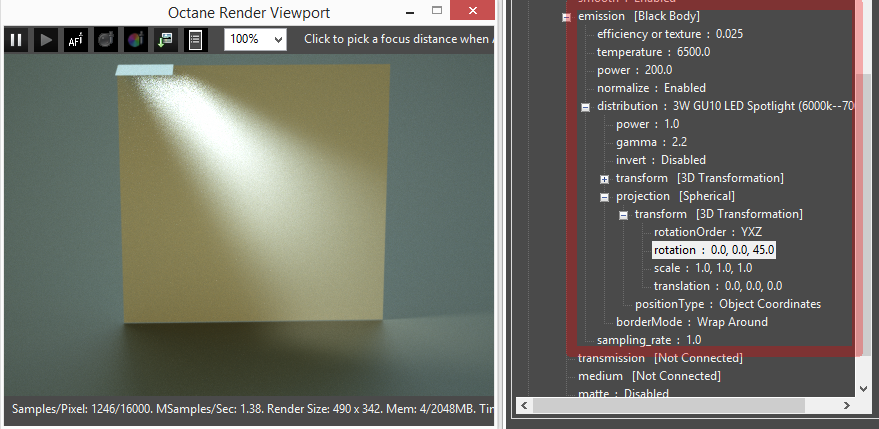879x429 pixels.
Task: Click the horizontal scrollbar thumb in tree panel
Action: pyautogui.click(x=669, y=405)
